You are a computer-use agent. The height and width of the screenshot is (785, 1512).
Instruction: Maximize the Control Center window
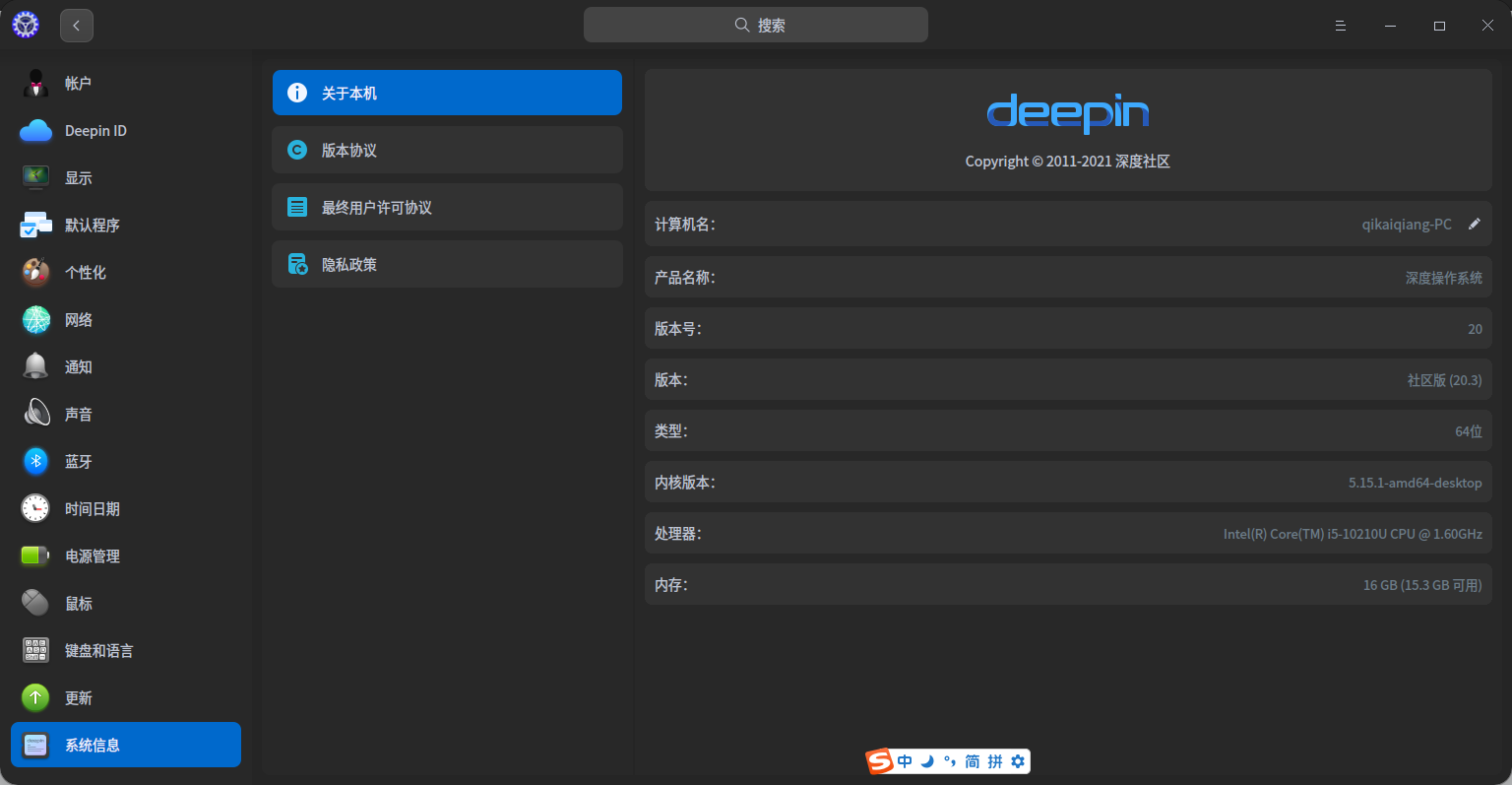(x=1439, y=26)
